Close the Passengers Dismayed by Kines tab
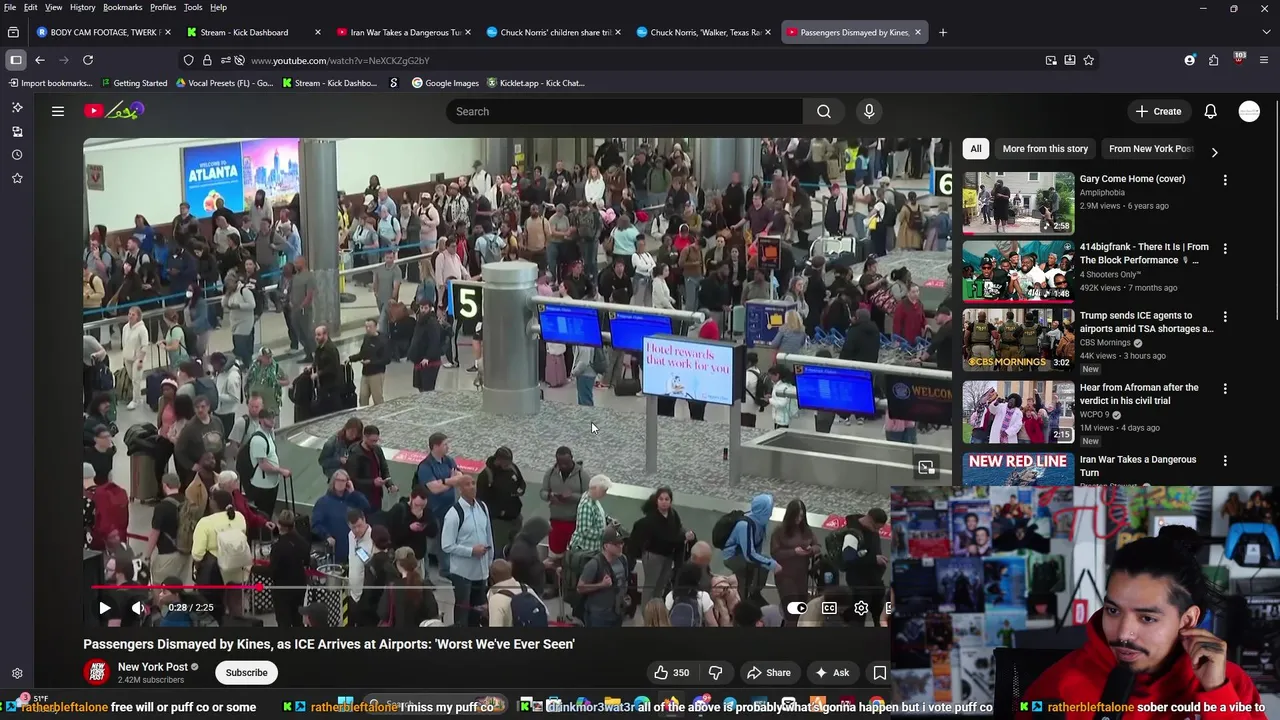1280x720 pixels. click(918, 32)
